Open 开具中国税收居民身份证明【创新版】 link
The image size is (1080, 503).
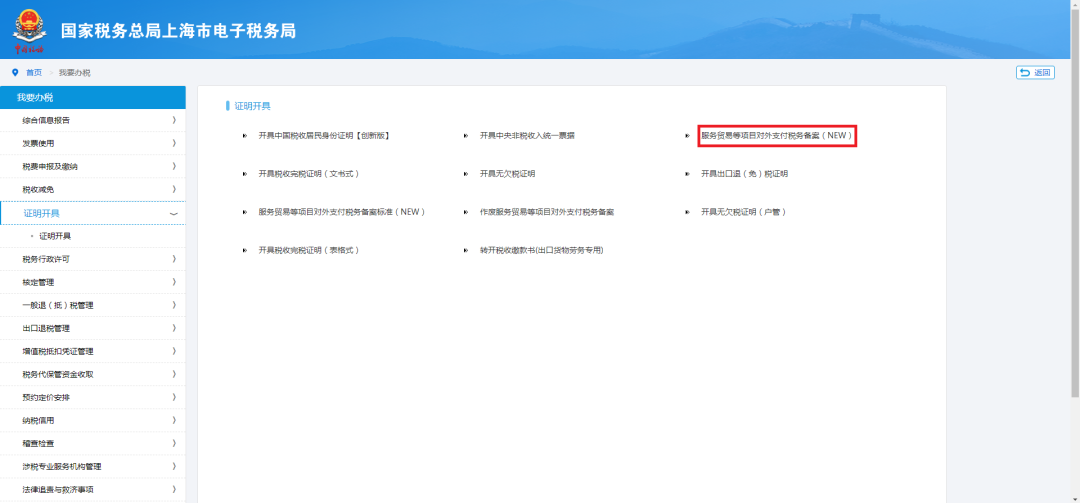[324, 136]
